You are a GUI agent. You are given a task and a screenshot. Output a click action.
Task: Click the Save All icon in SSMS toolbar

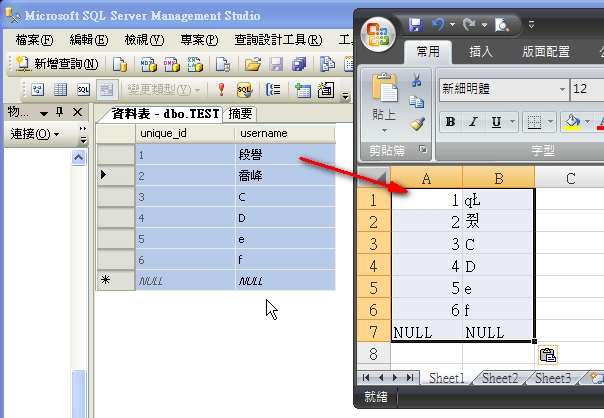tap(299, 64)
